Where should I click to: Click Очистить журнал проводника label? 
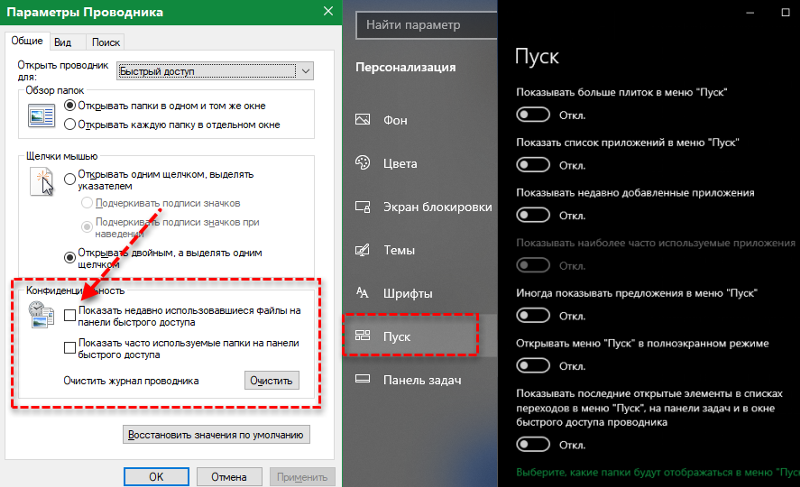pyautogui.click(x=131, y=381)
